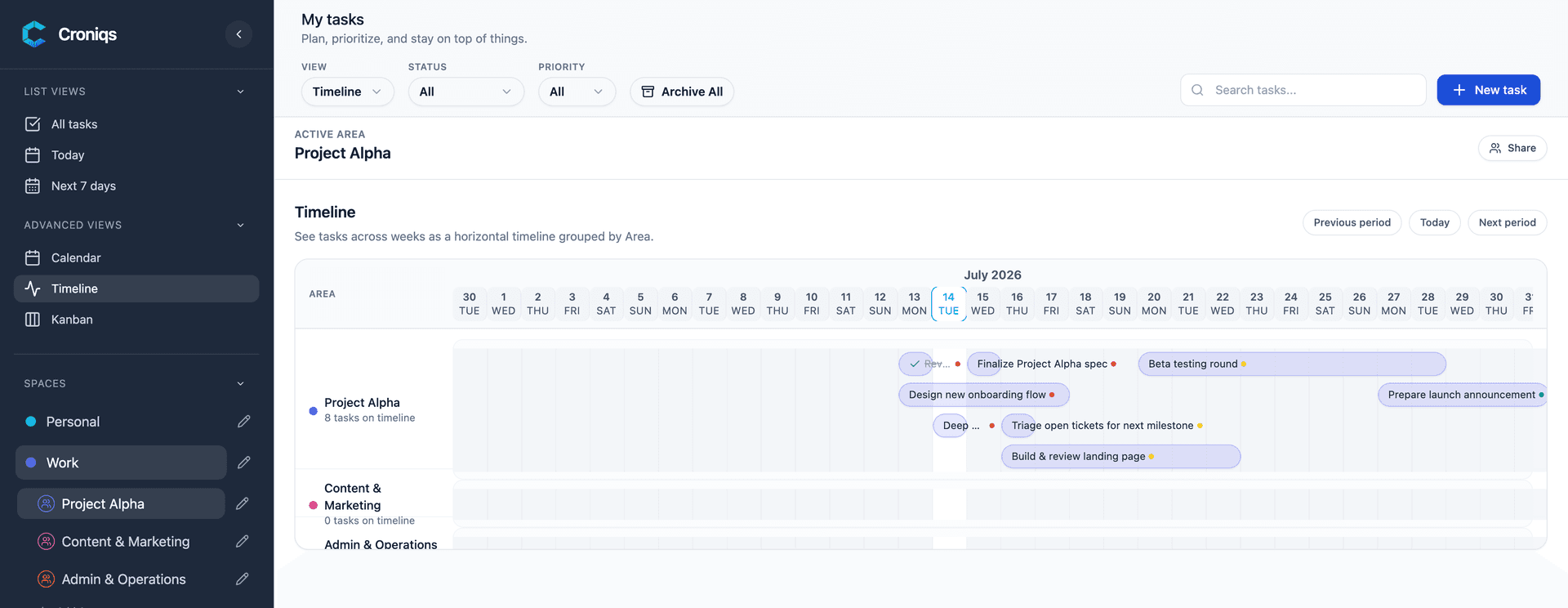Click the Archive All button
This screenshot has width=1568, height=608.
pyautogui.click(x=682, y=92)
